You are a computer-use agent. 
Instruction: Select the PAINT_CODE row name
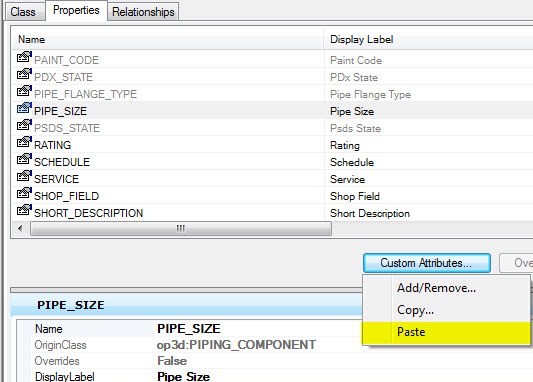66,60
